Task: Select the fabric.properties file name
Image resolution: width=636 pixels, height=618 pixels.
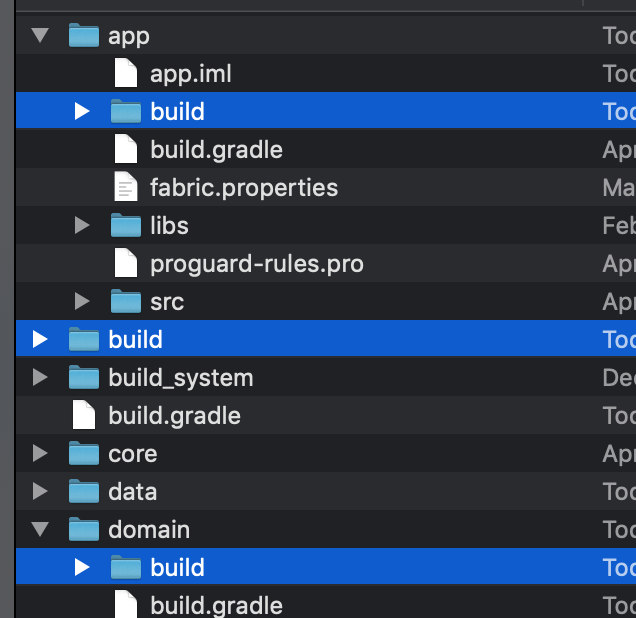Action: pos(244,187)
